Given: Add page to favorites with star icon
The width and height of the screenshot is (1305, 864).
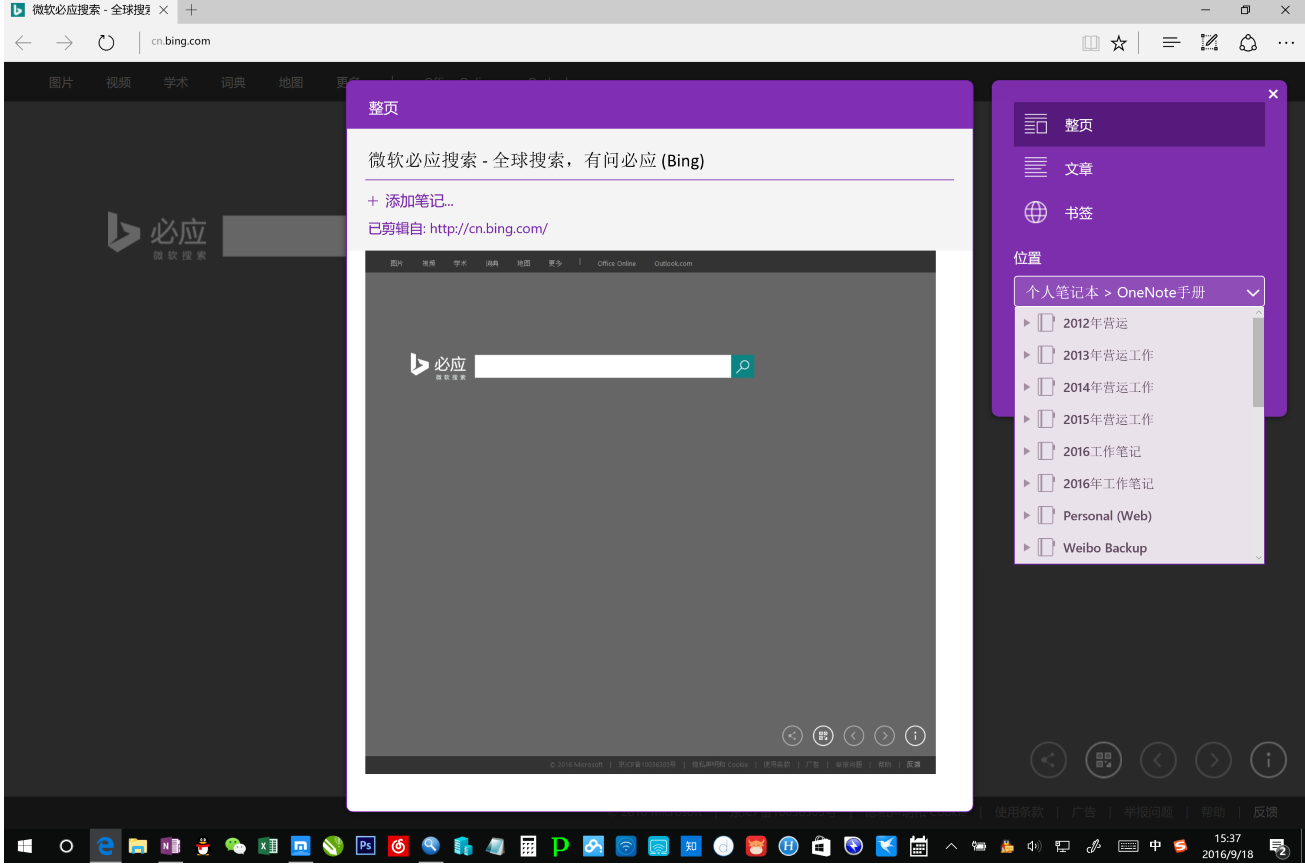Looking at the screenshot, I should tap(1119, 43).
